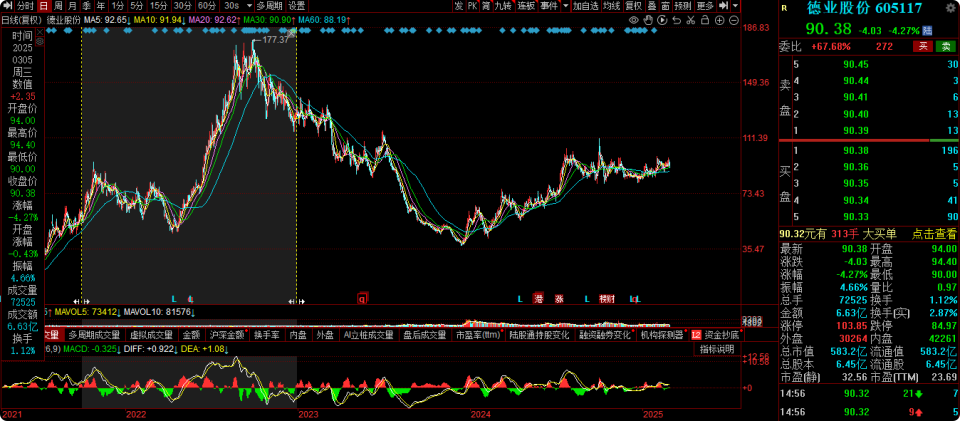
Task: Enable the 九转 indicator
Action: coord(504,6)
